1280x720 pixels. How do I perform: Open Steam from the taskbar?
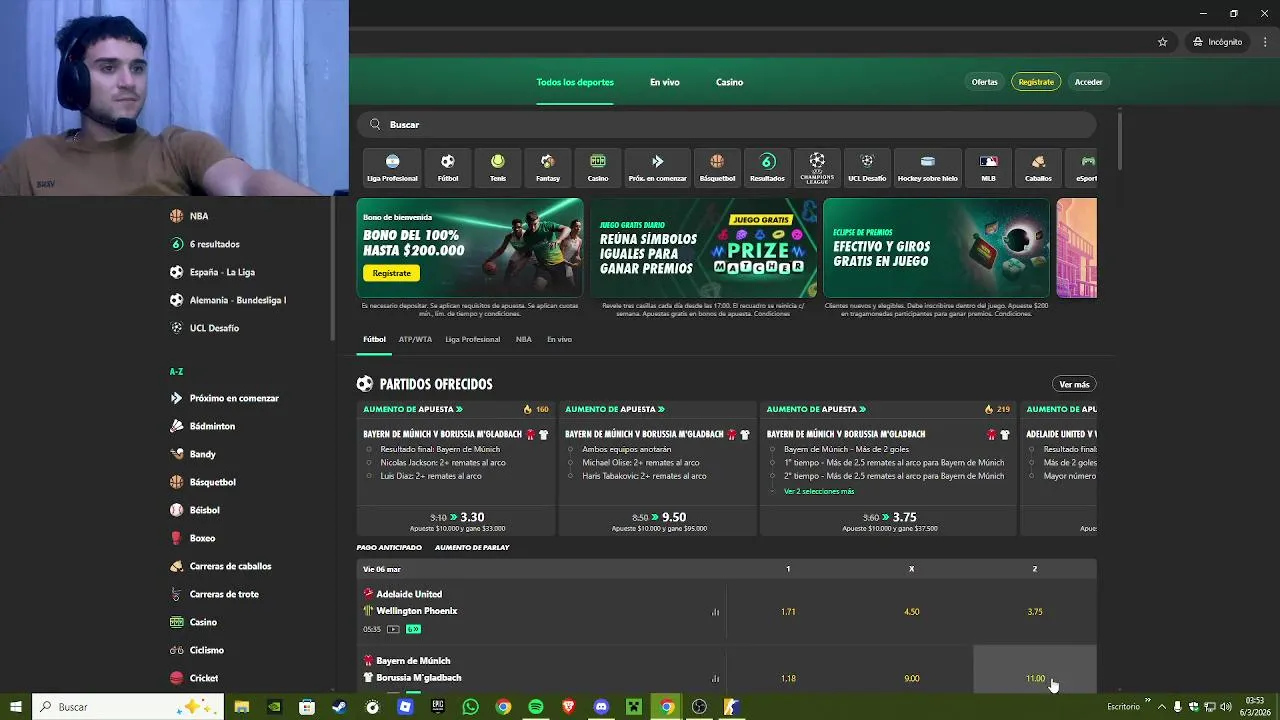[339, 707]
